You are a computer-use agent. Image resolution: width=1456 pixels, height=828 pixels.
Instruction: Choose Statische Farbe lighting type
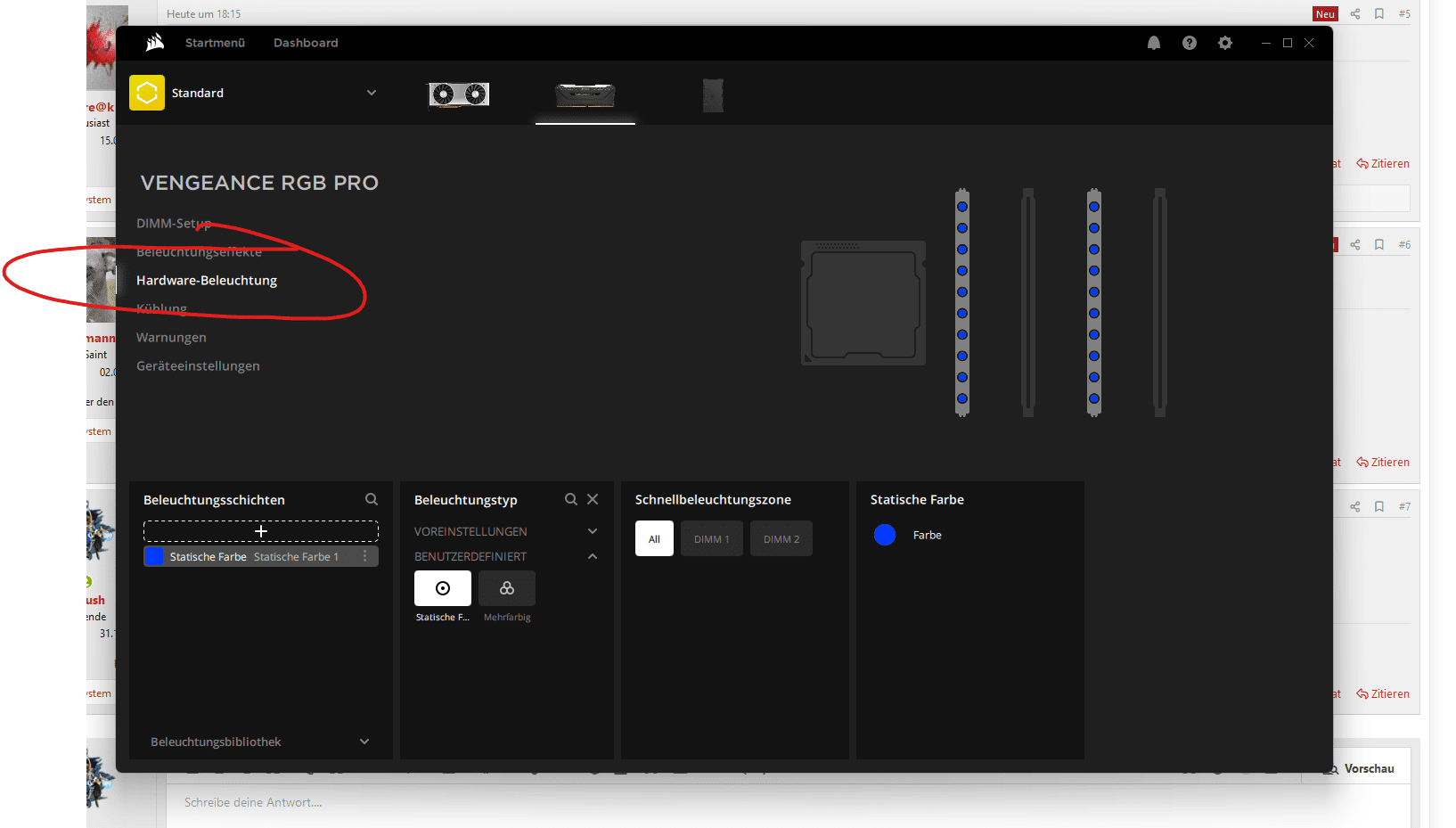pos(443,588)
